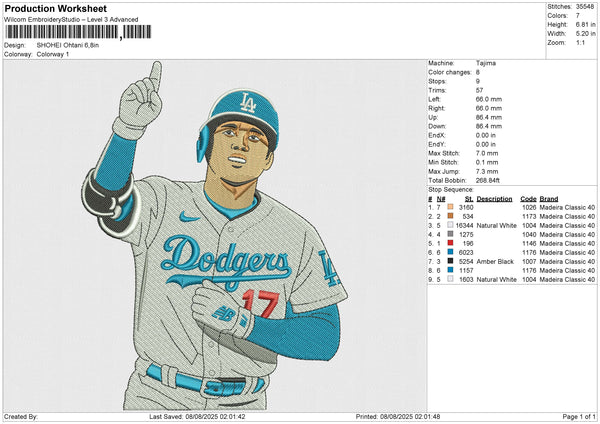Click the Brand column header
Viewport: 600px width, 424px height.
(548, 198)
